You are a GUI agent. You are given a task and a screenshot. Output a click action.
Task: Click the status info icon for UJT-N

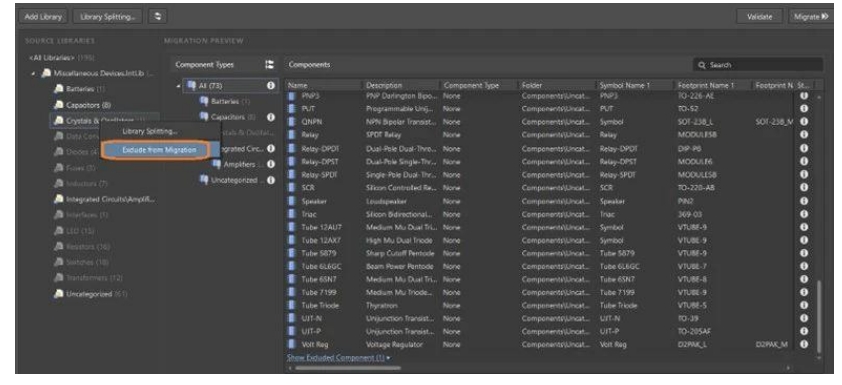[804, 318]
